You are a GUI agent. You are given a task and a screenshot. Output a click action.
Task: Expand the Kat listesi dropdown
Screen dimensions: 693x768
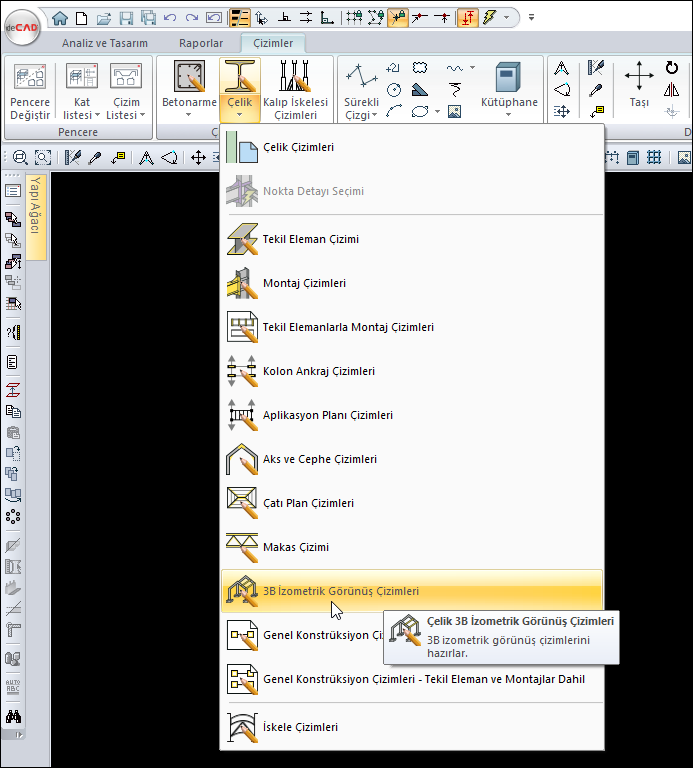[x=82, y=114]
